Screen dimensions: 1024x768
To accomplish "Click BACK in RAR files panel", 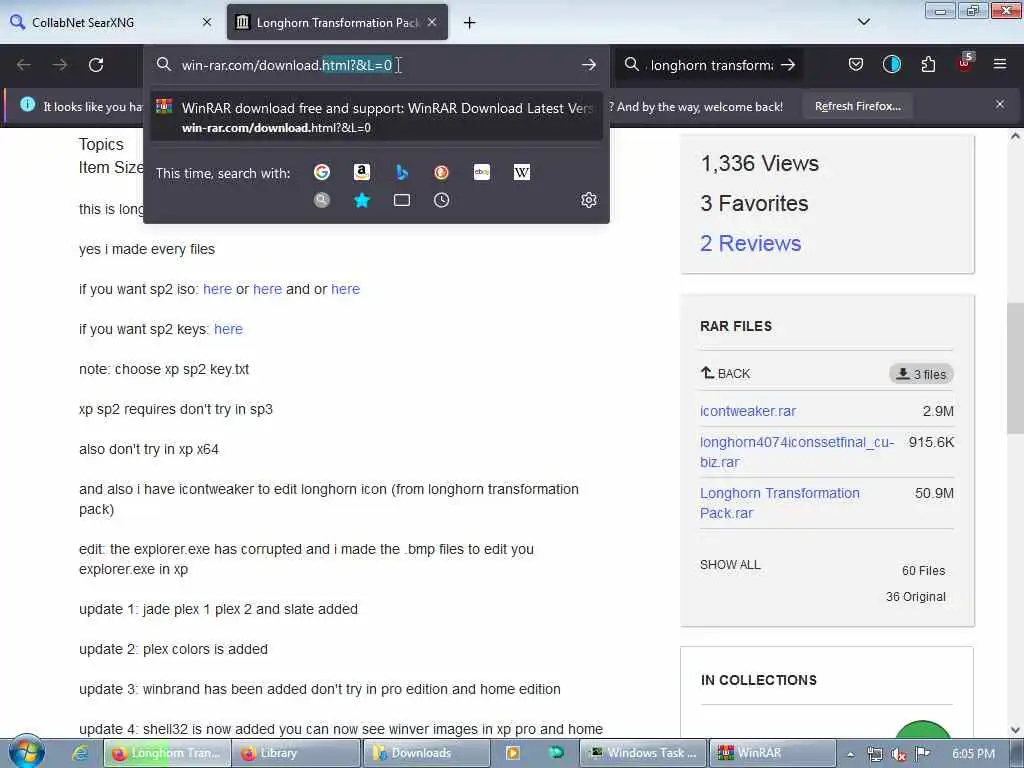I will pos(726,374).
